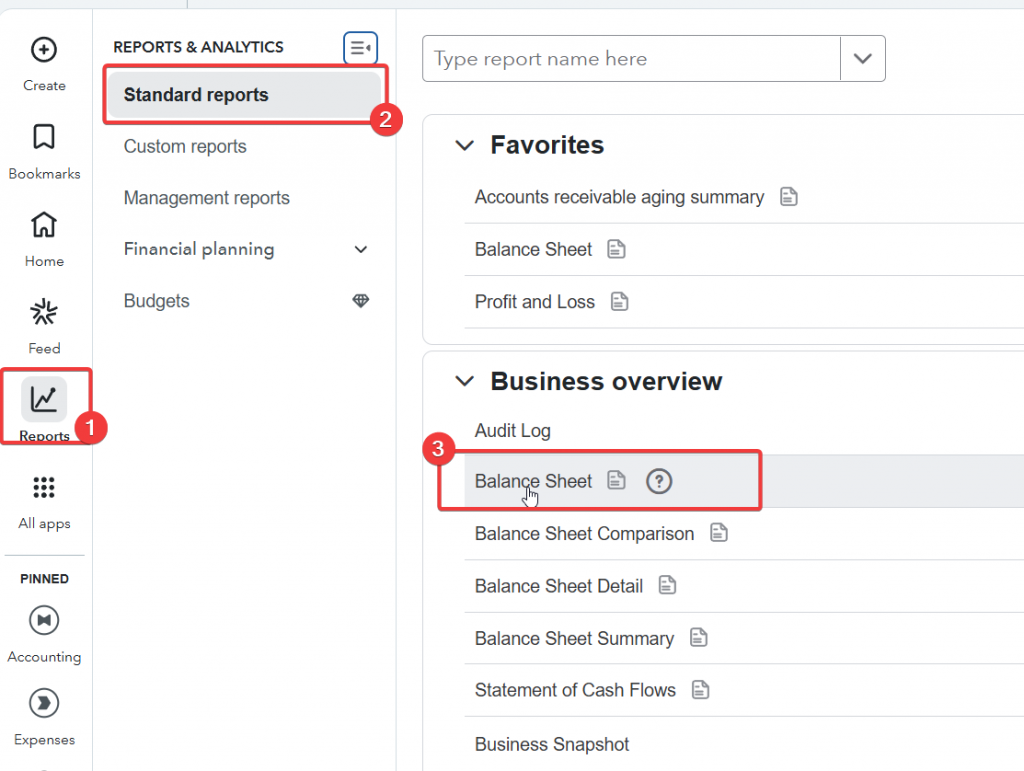Collapse the Business overview section

point(464,382)
